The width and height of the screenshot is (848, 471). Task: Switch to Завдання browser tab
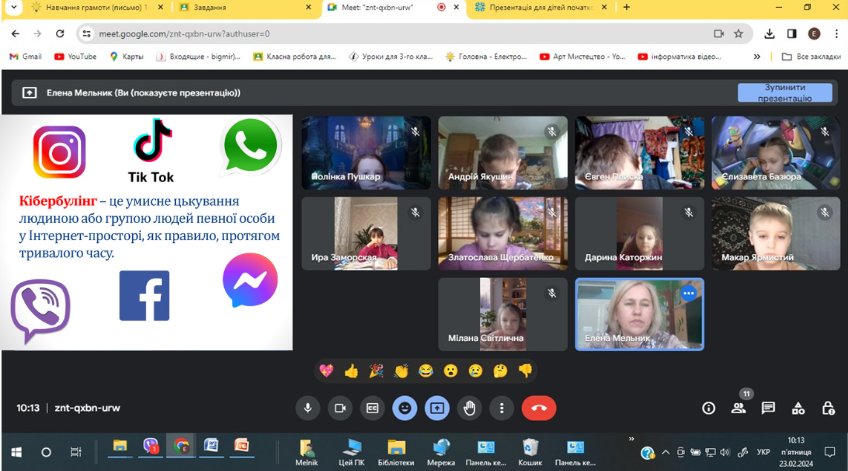(246, 8)
